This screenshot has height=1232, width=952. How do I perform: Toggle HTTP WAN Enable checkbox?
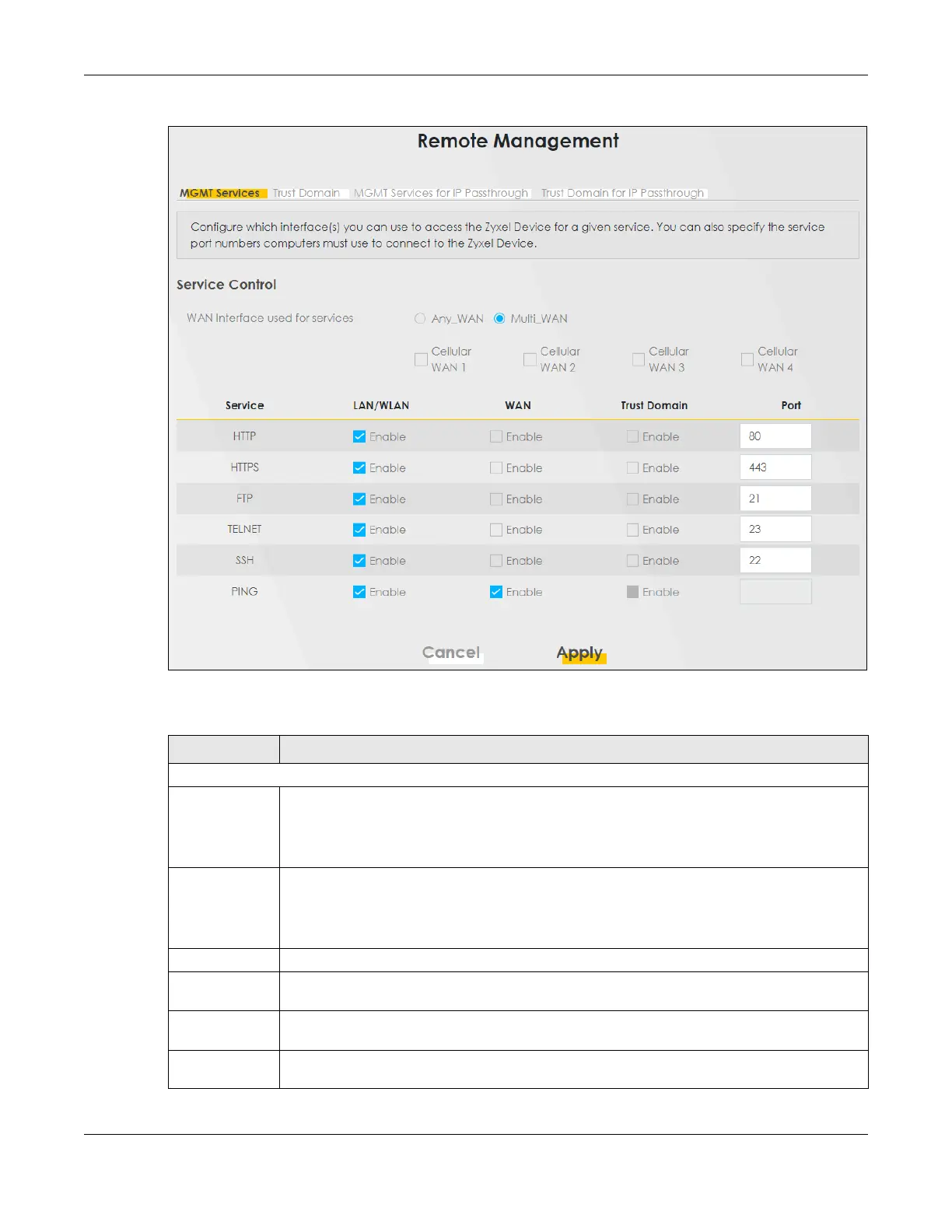point(496,436)
